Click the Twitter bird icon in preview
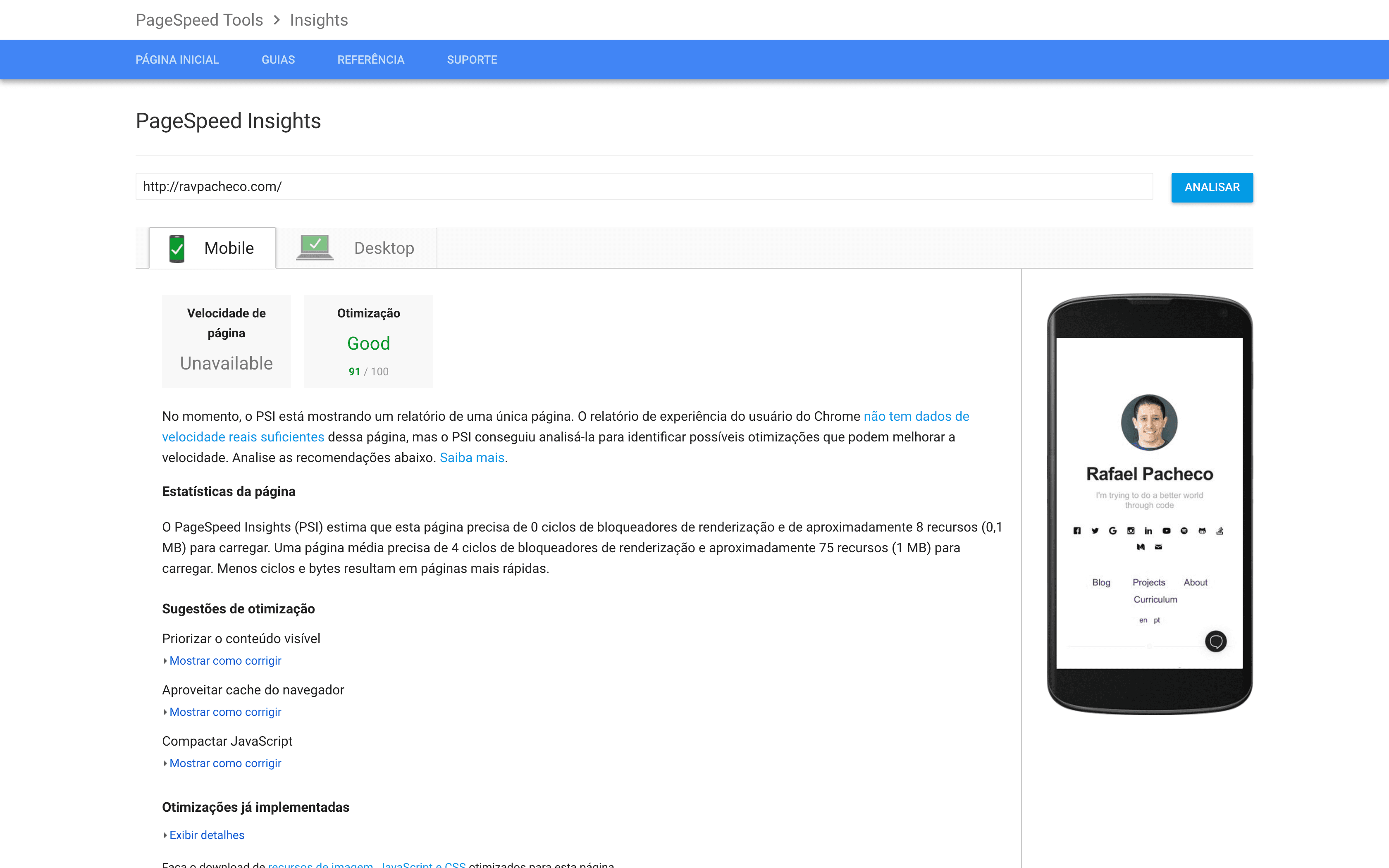The image size is (1389, 868). 1095,530
